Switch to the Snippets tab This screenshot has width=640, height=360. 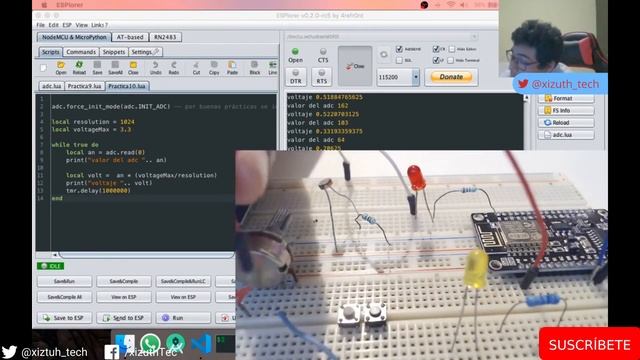coord(113,52)
